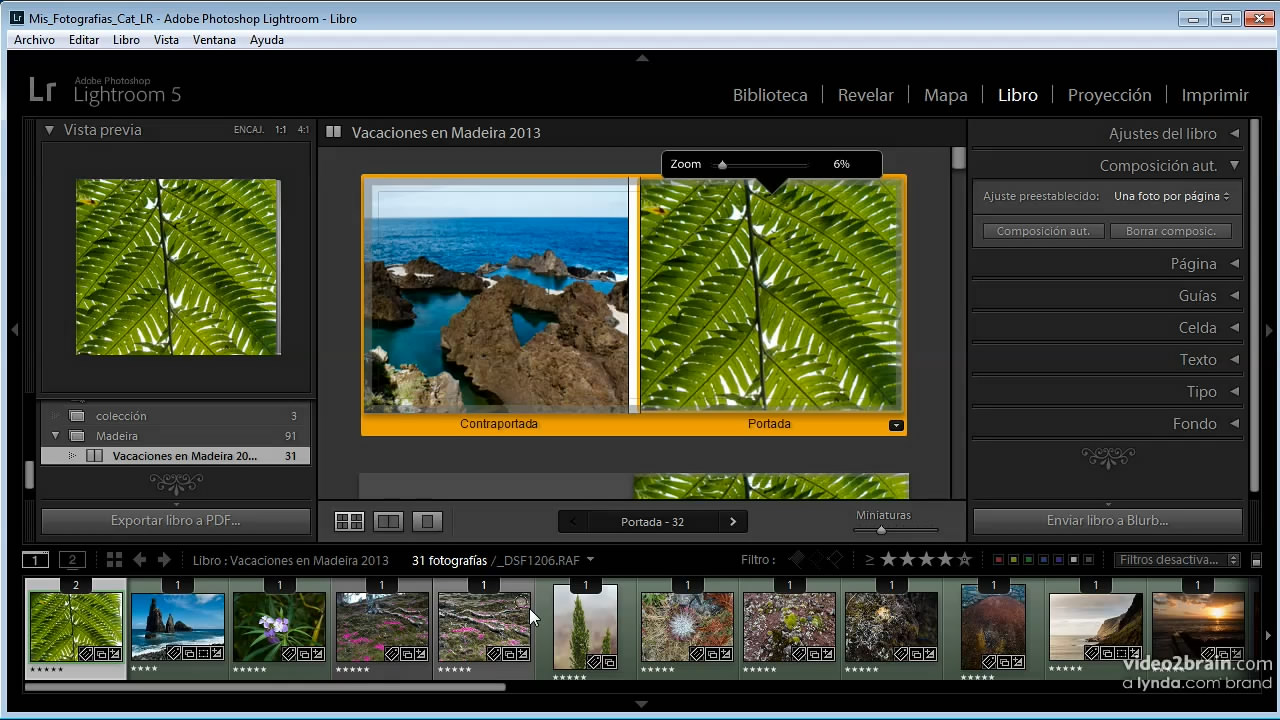The image size is (1280, 720).
Task: Open cover layout picker arrow on Portada
Action: click(x=896, y=425)
